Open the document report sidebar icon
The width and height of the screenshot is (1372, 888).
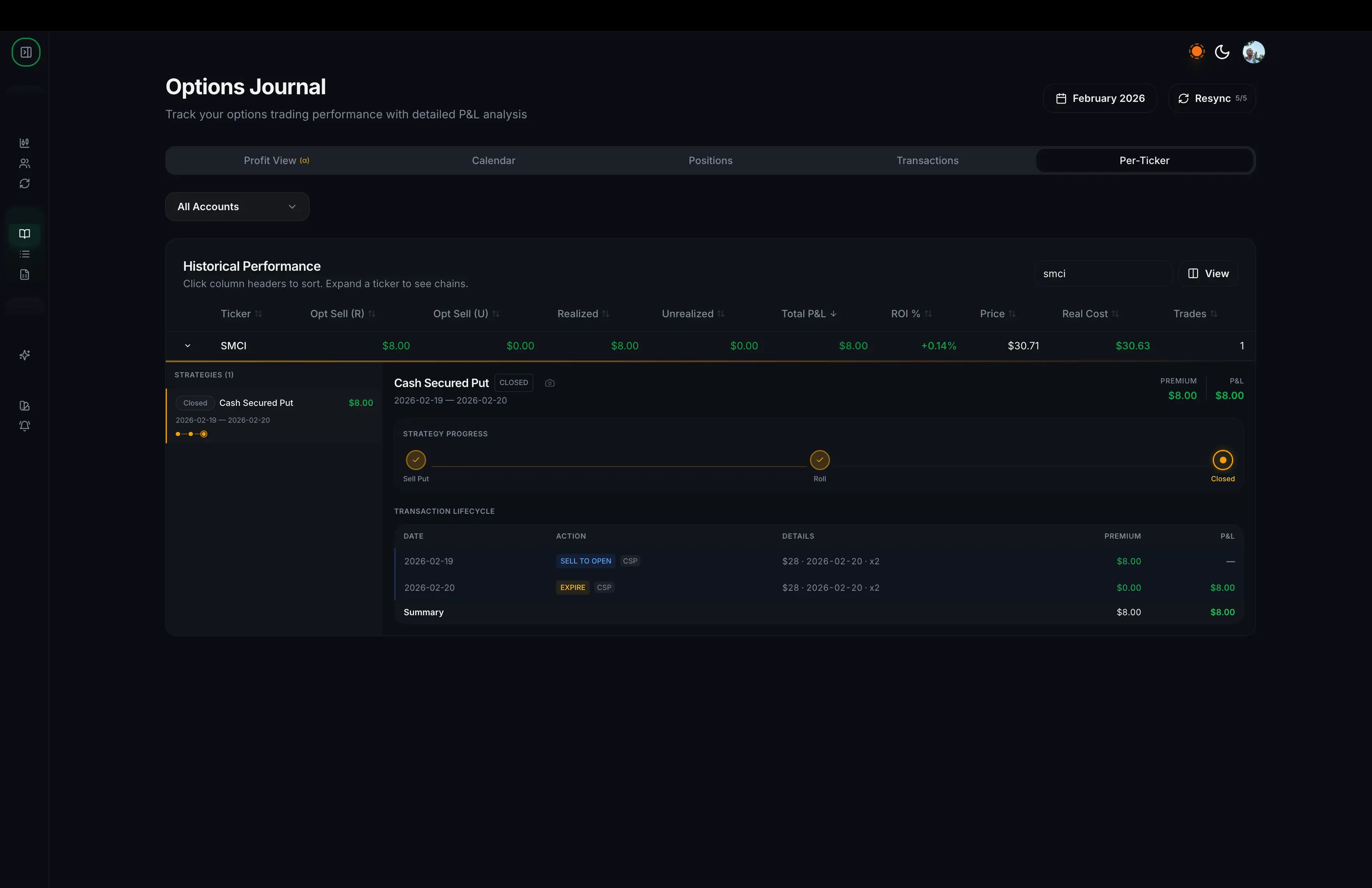point(24,275)
